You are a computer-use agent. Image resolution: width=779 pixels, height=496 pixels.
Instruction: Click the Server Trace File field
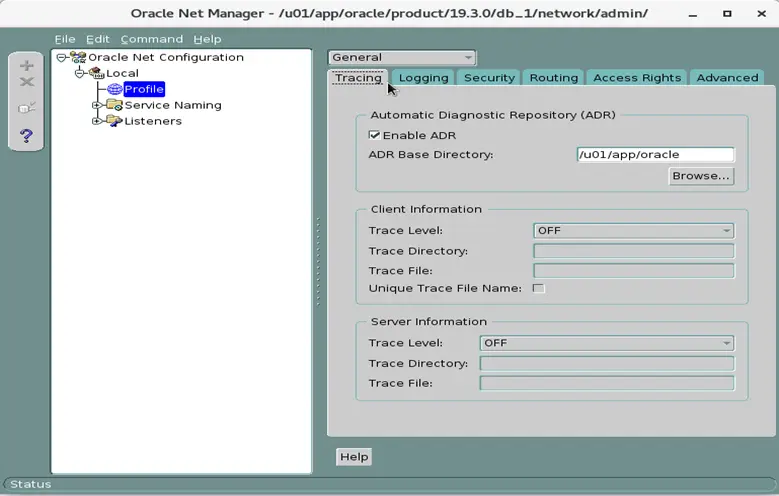(607, 383)
